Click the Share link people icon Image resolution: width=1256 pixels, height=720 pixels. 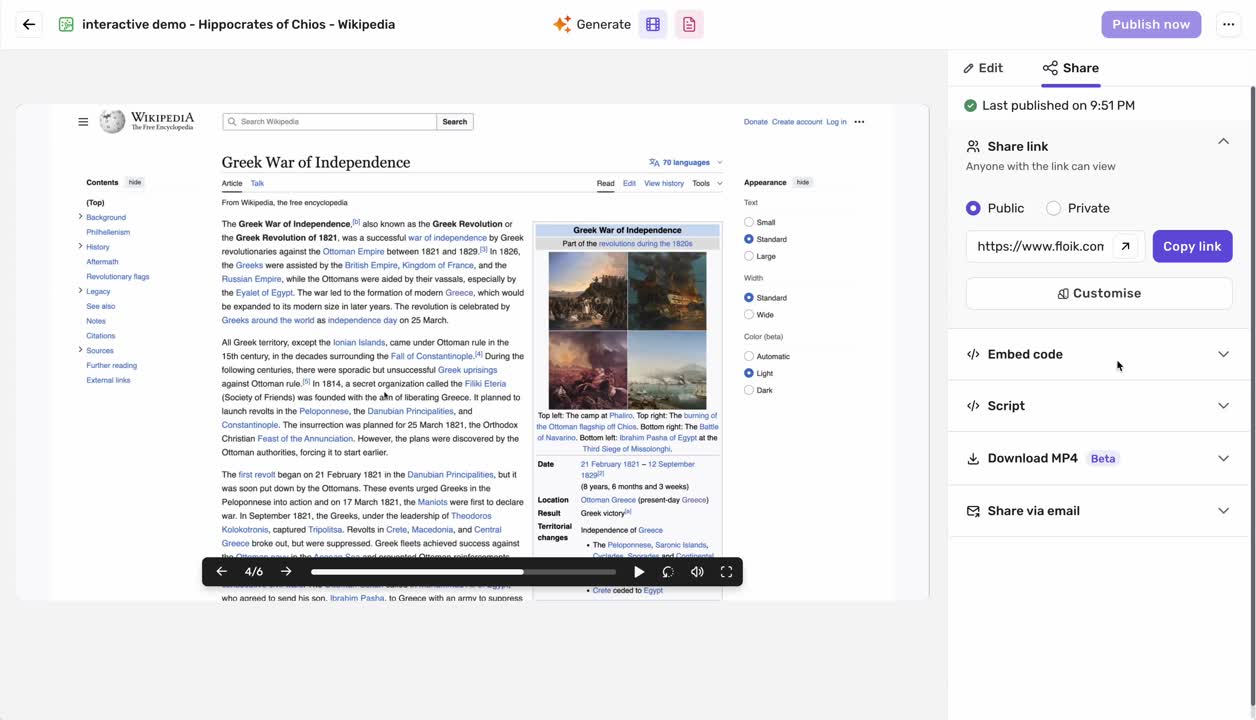[x=973, y=146]
